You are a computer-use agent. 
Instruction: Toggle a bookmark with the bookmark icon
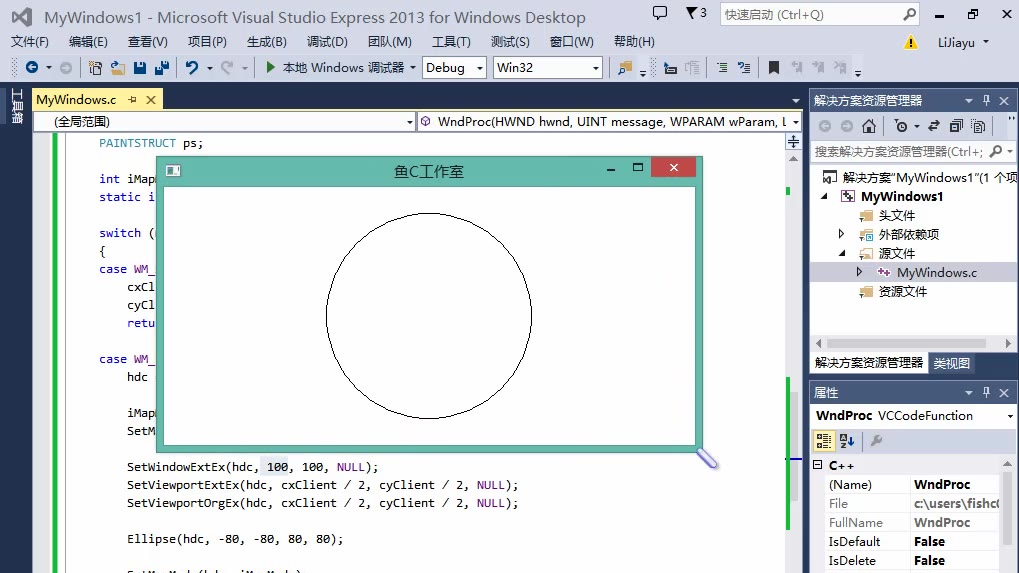pos(773,68)
